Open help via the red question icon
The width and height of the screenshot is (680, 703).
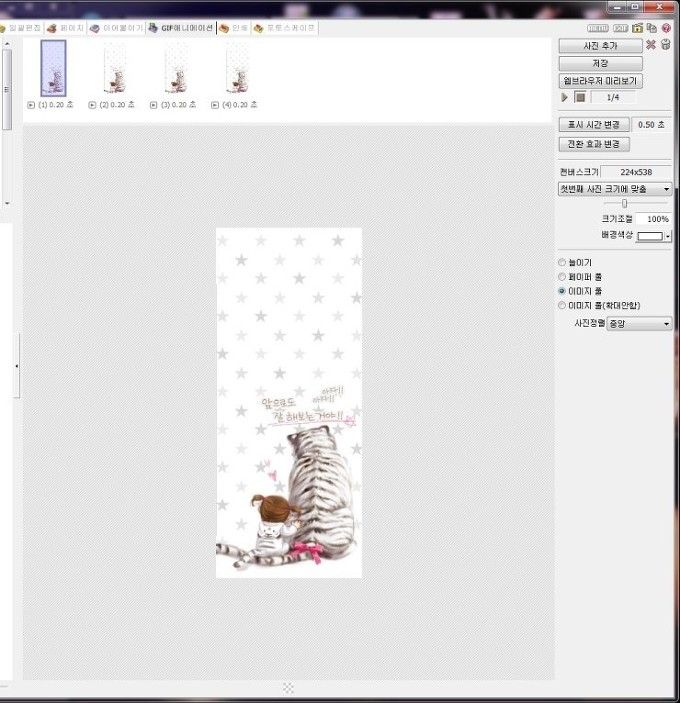click(x=667, y=28)
